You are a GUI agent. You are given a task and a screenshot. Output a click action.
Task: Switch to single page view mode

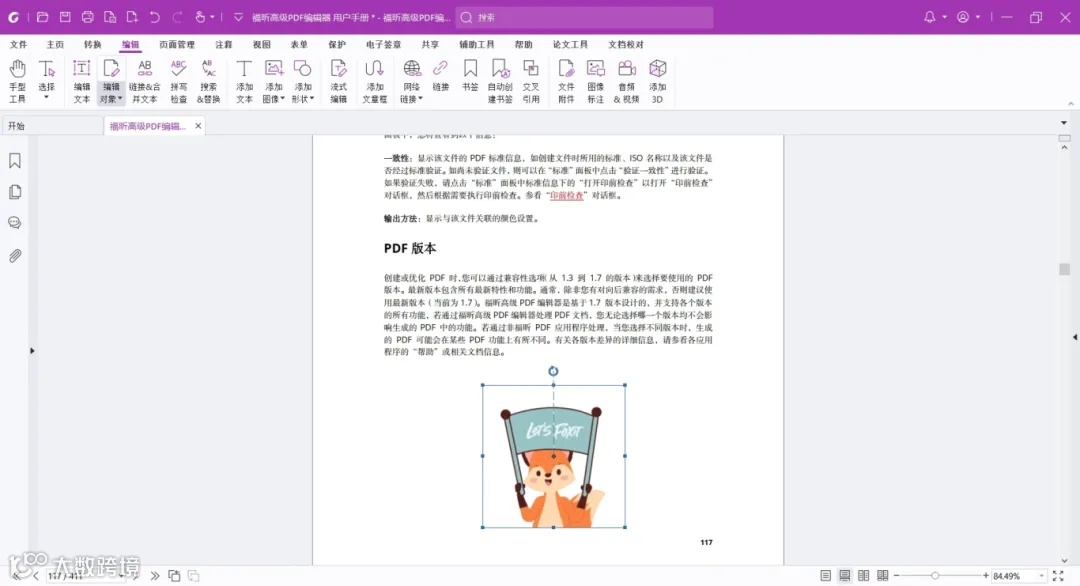[826, 576]
